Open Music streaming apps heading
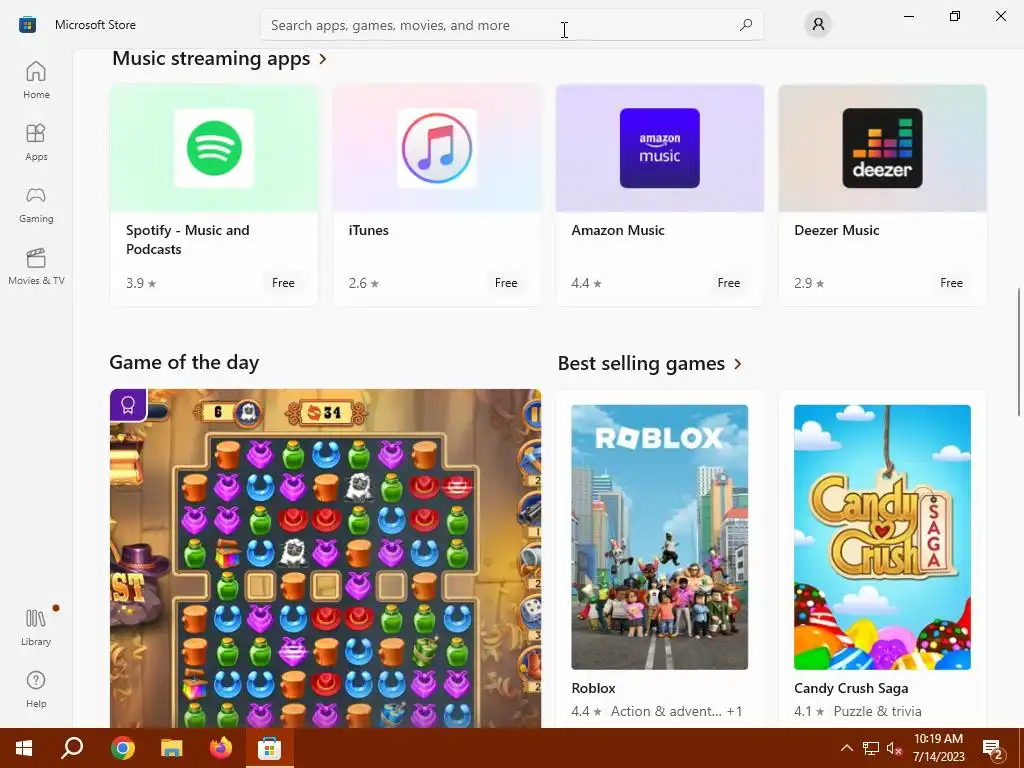 (x=211, y=59)
